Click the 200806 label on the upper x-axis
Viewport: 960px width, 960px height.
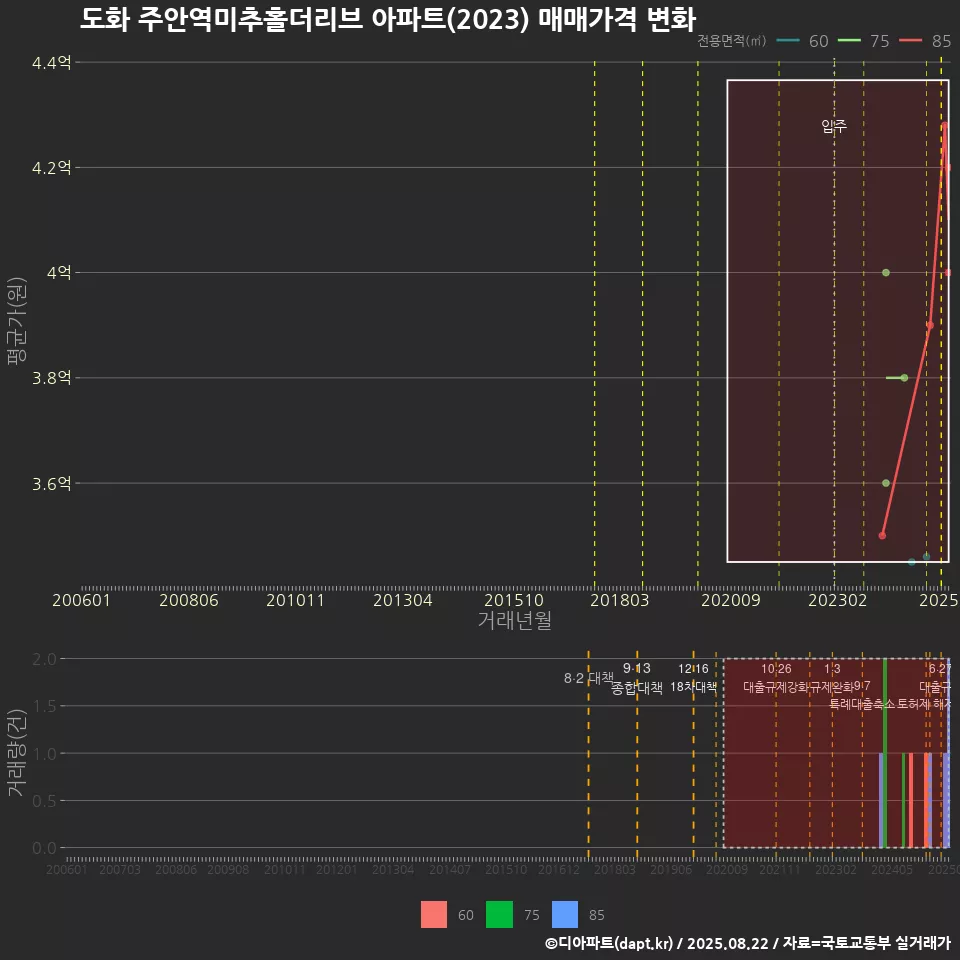click(189, 600)
